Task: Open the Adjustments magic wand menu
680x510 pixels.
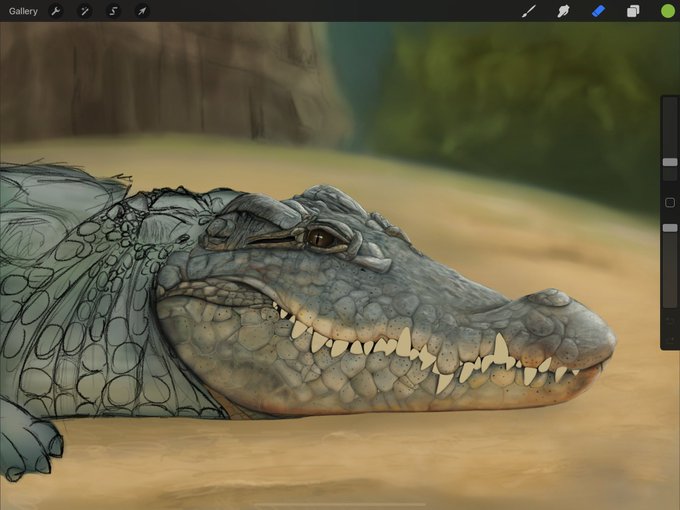Action: tap(85, 11)
